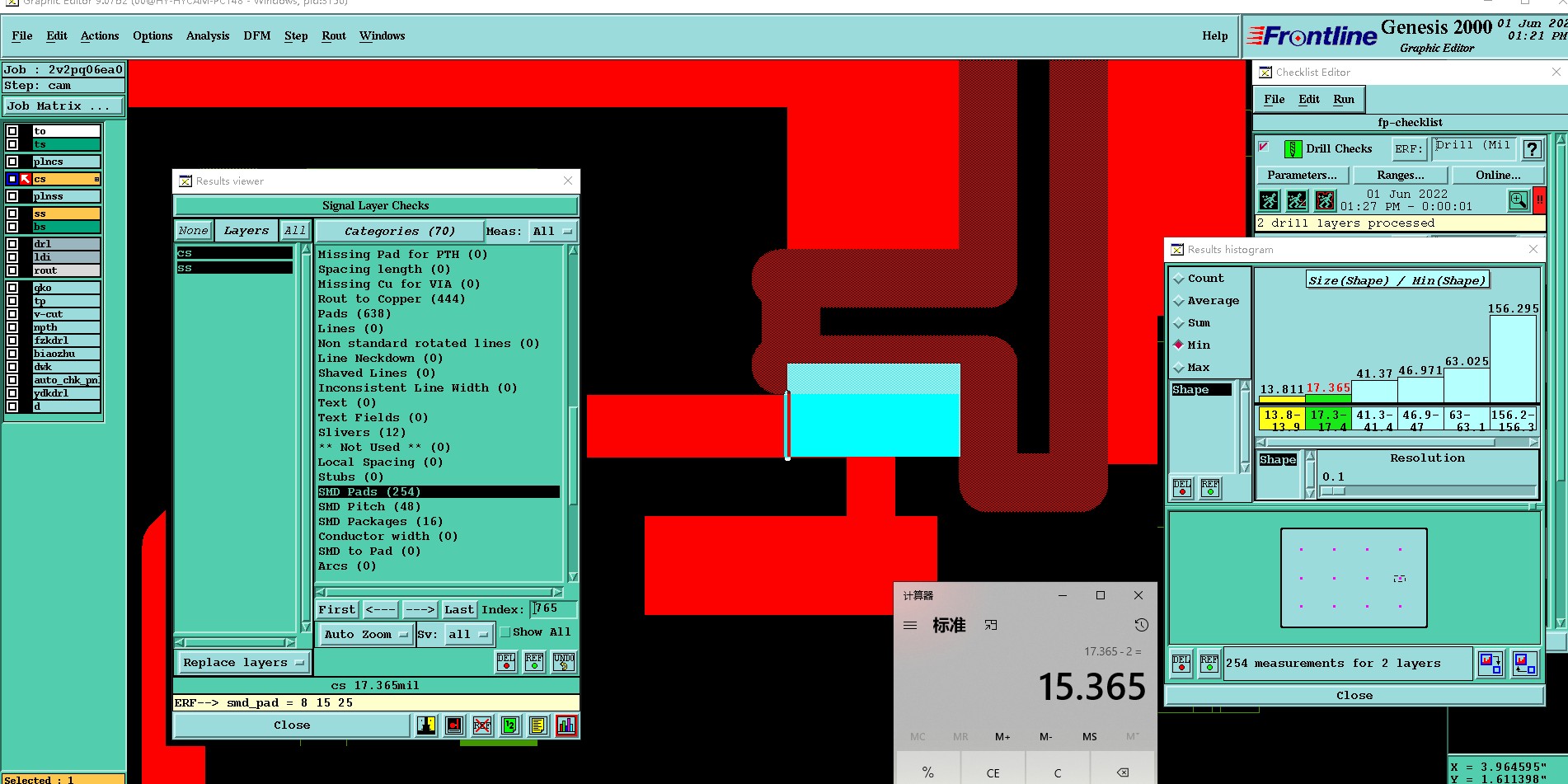This screenshot has width=1568, height=784.
Task: Click calculator keep-on-top icon
Action: [991, 626]
